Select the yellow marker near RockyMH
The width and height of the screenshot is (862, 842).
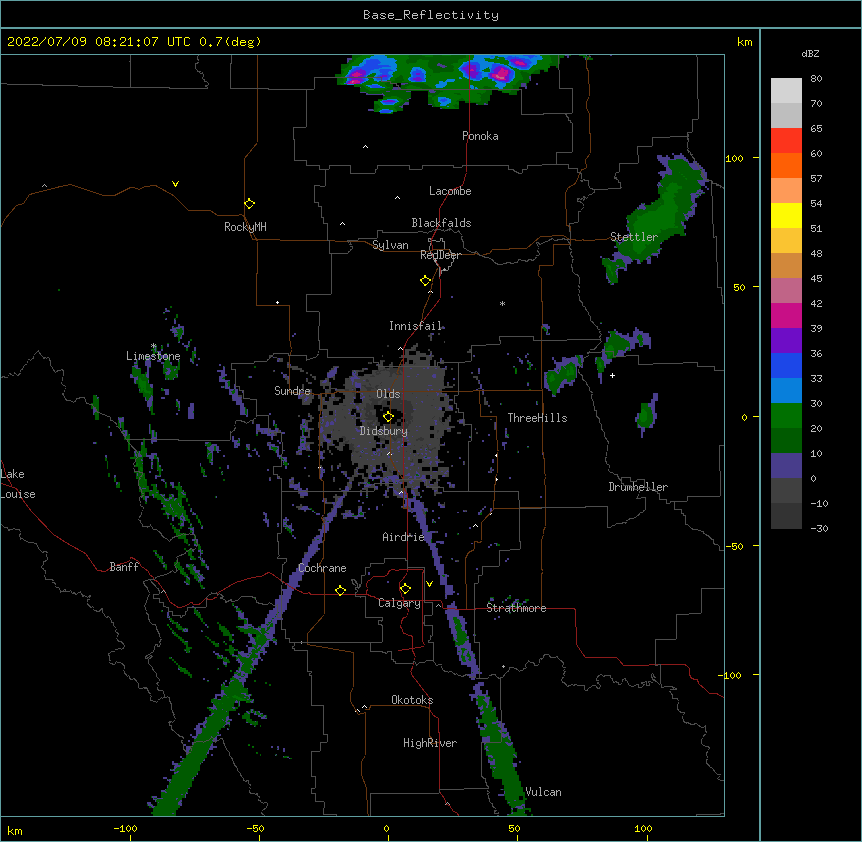(250, 203)
